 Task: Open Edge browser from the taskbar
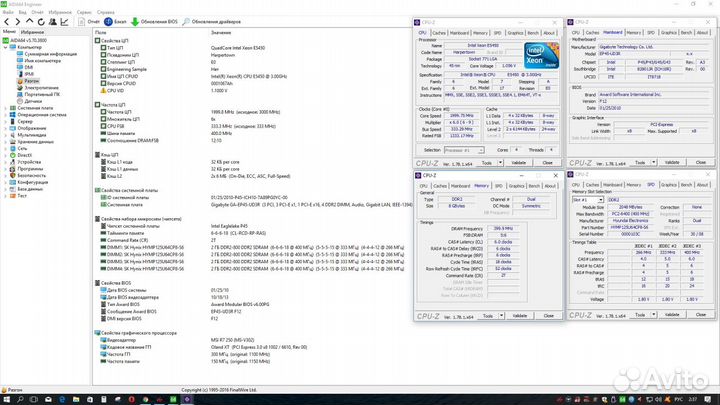(x=62, y=399)
